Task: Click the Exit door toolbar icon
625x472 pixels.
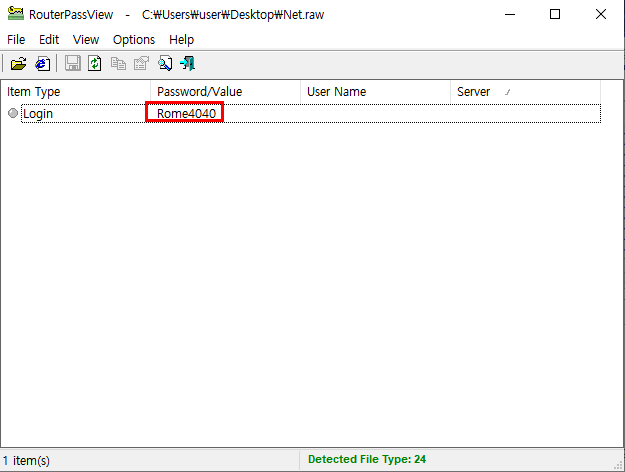Action: click(187, 64)
